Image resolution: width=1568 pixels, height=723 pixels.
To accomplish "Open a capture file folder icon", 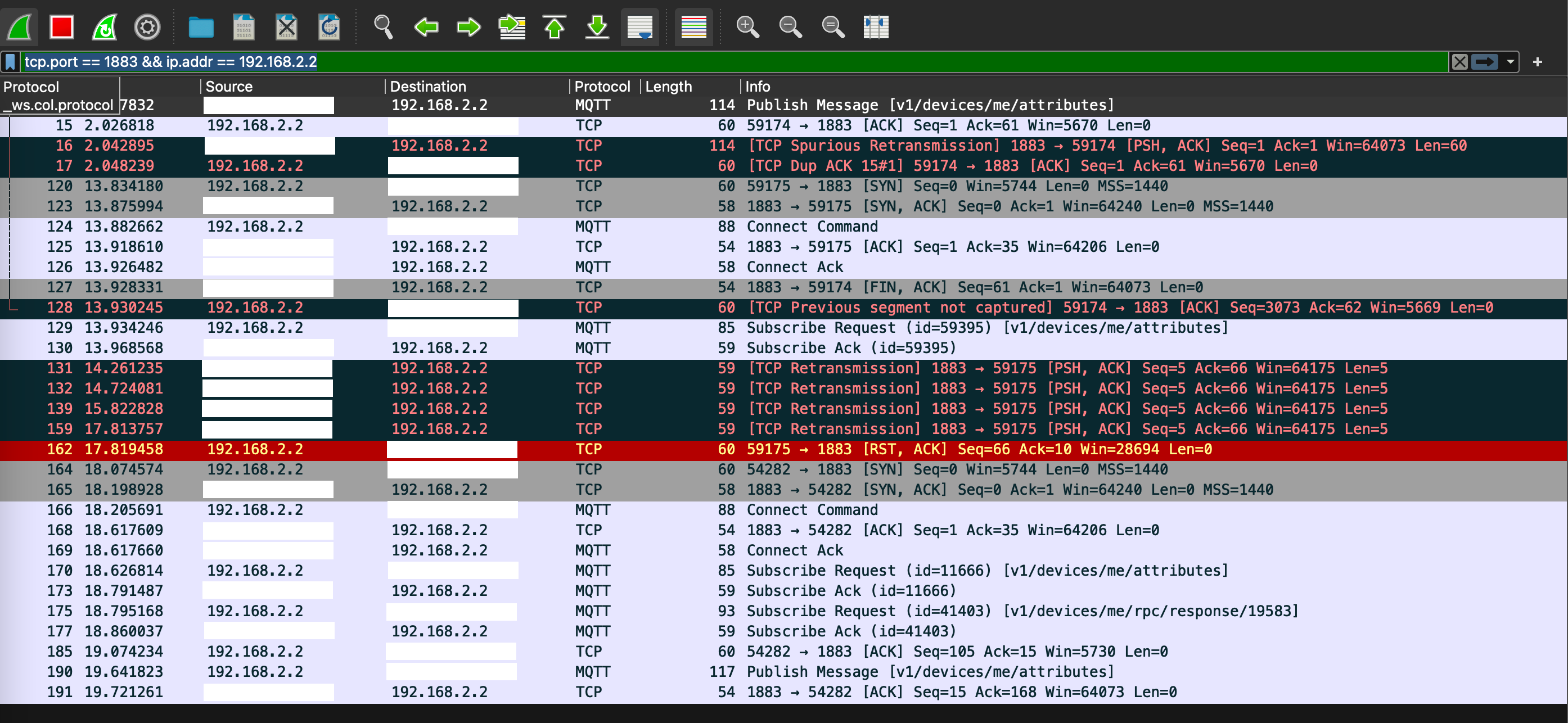I will coord(201,27).
